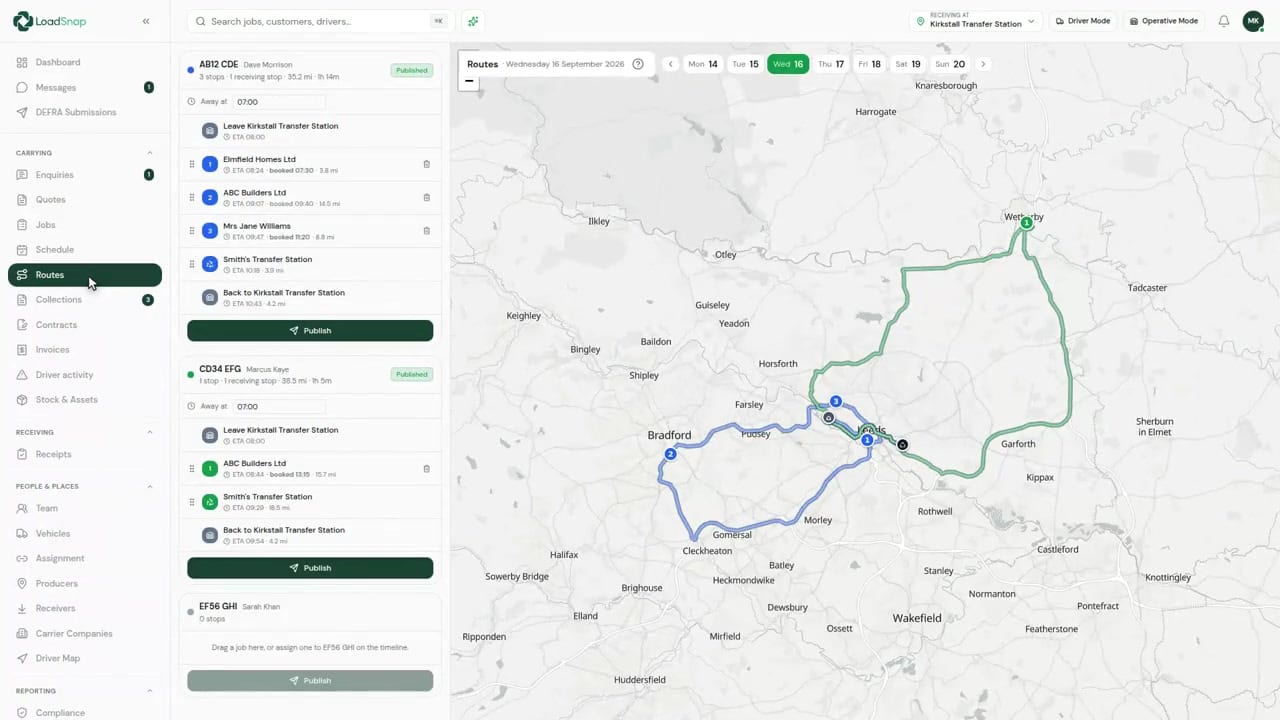Select green stop marker 1 at Wetherby
This screenshot has height=720, width=1280.
[x=1026, y=223]
